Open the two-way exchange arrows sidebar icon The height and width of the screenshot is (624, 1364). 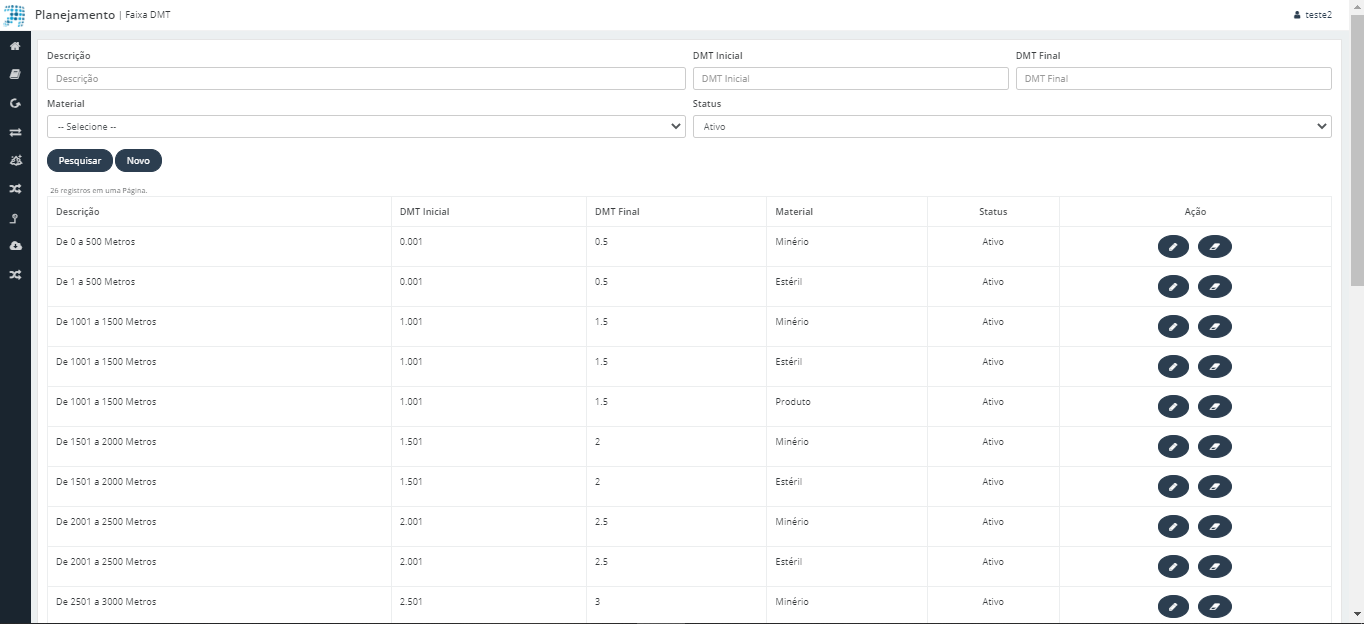pos(15,132)
